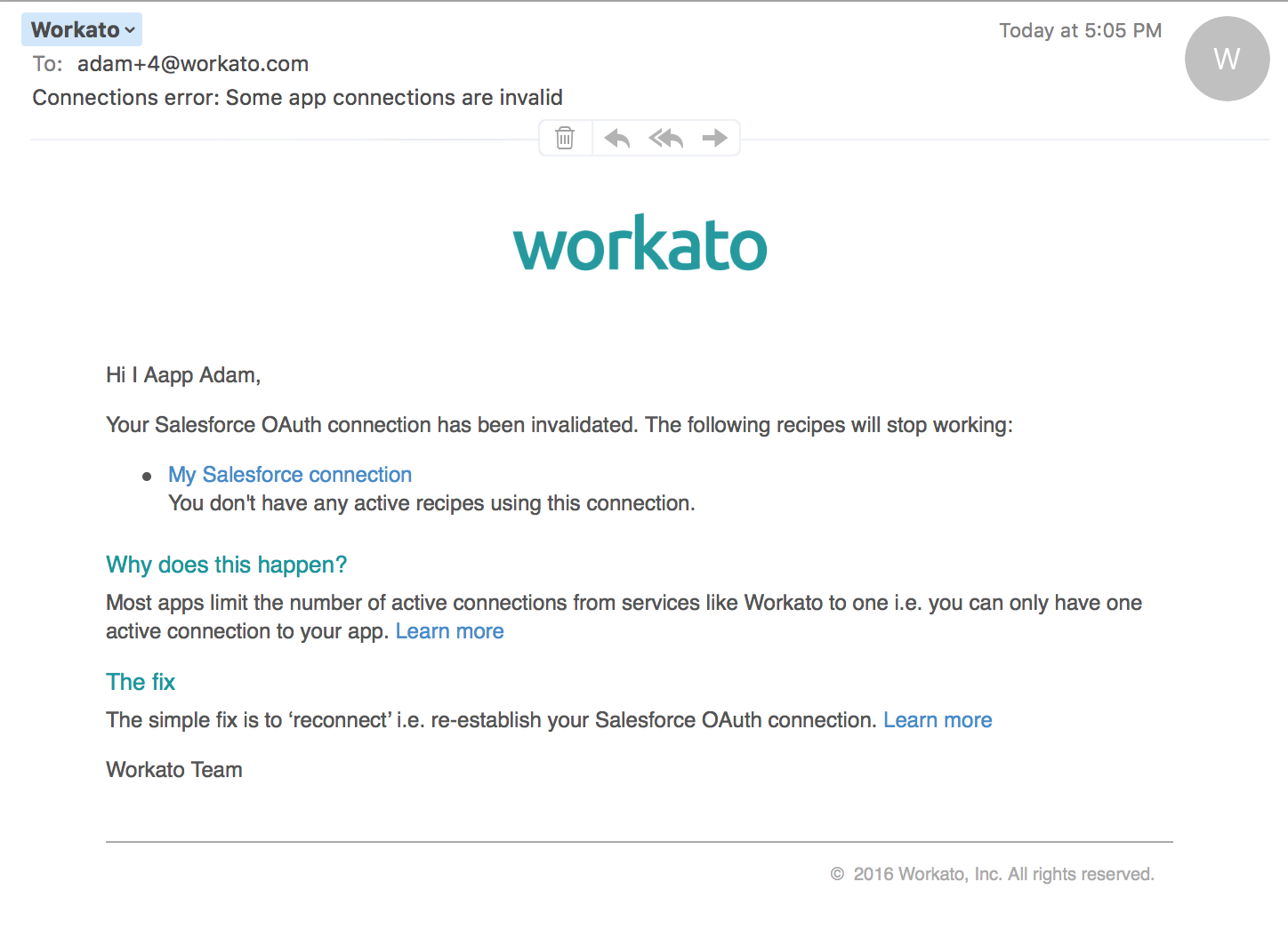
Task: Click the greeting 'Hi I Aapp Adam,'
Action: click(183, 375)
